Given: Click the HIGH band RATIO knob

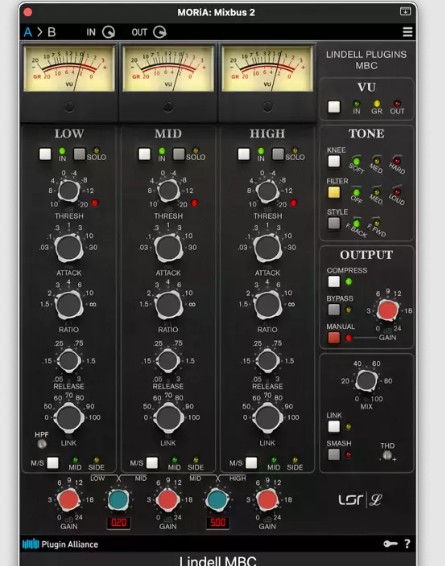Looking at the screenshot, I should pos(267,305).
